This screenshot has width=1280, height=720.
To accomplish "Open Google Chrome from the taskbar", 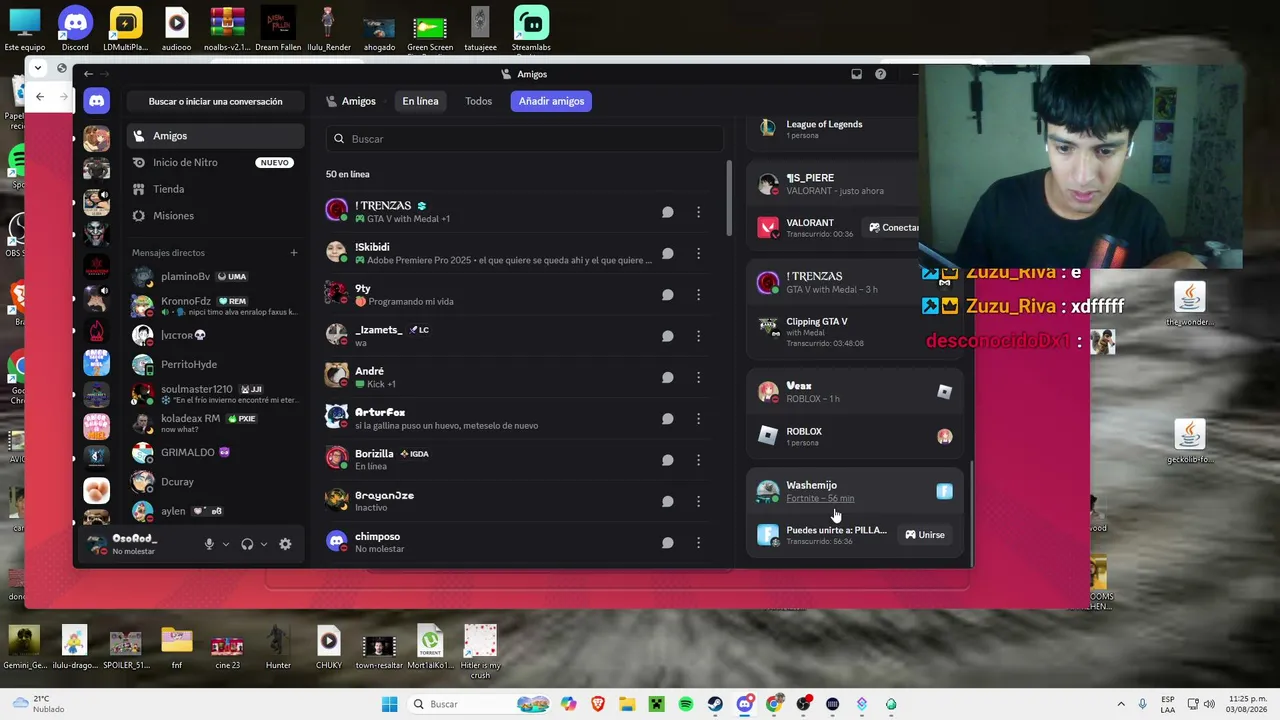I will 774,704.
